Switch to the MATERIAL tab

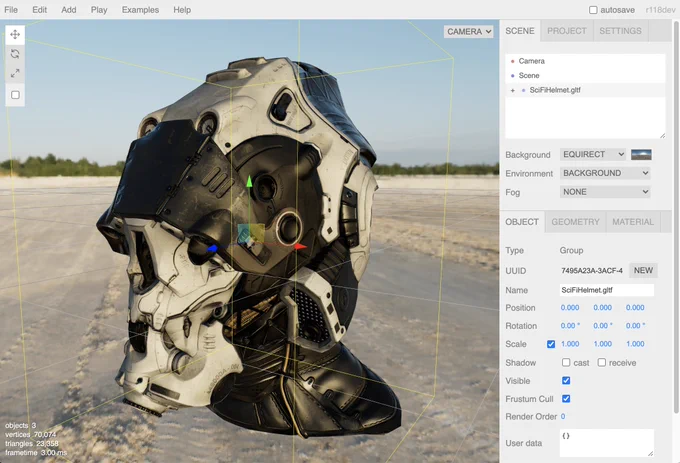633,222
